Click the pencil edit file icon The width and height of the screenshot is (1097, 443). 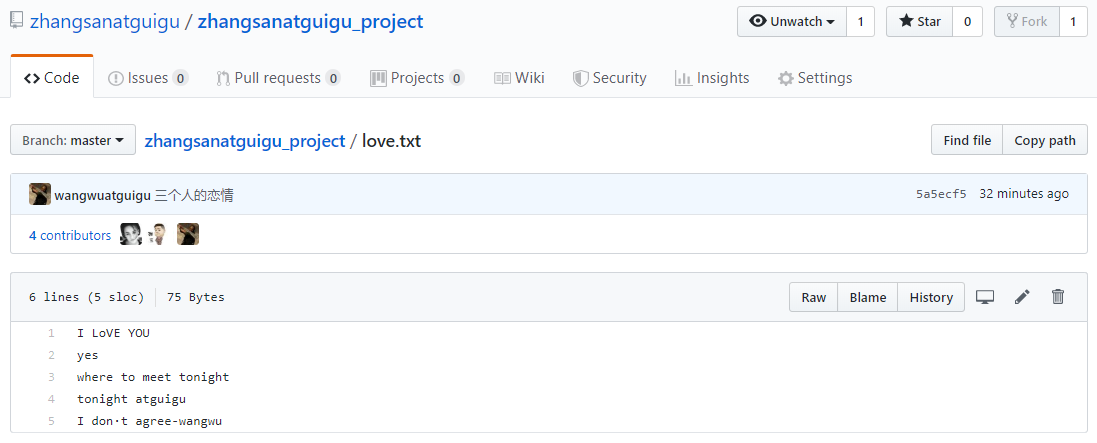(x=1022, y=297)
